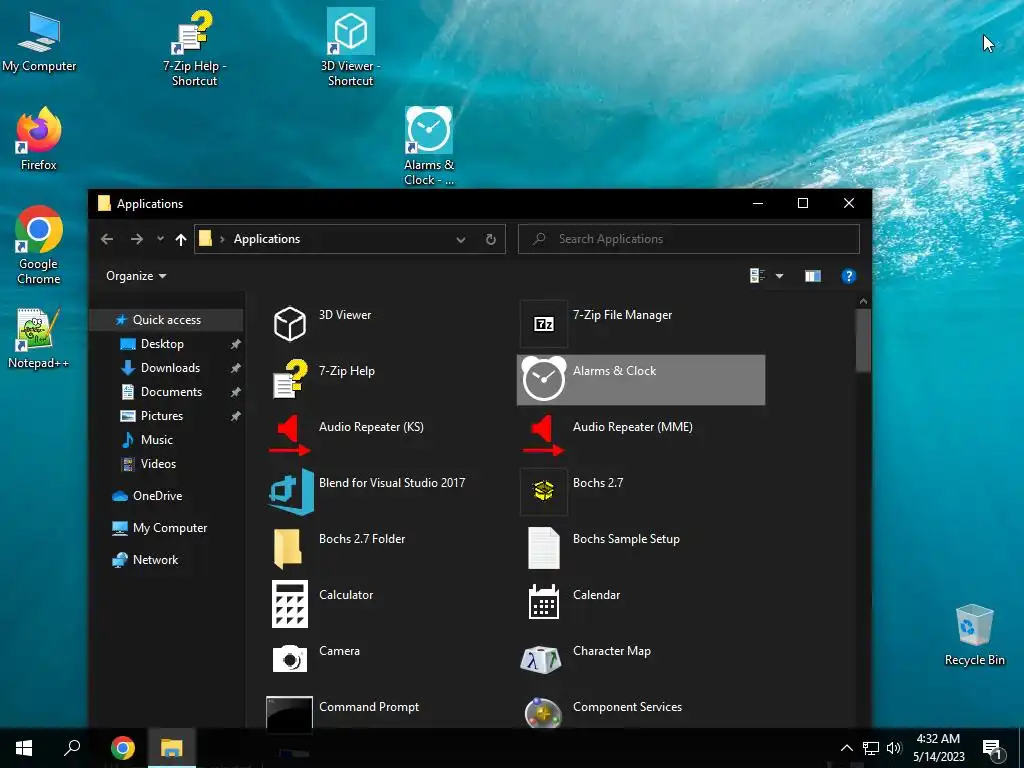
Task: Select Quick access in the navigation pane
Action: [x=167, y=320]
